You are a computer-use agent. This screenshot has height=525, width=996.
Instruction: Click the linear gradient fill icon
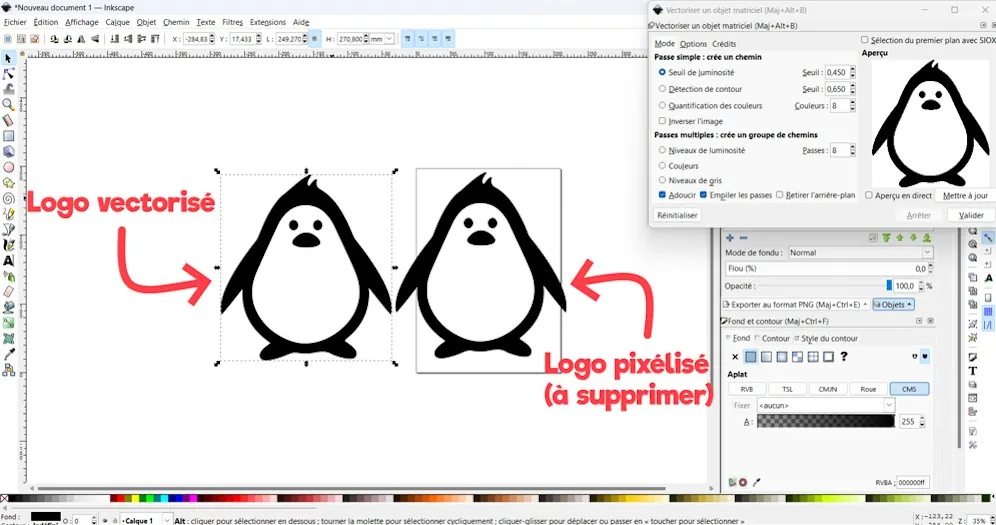pos(766,357)
